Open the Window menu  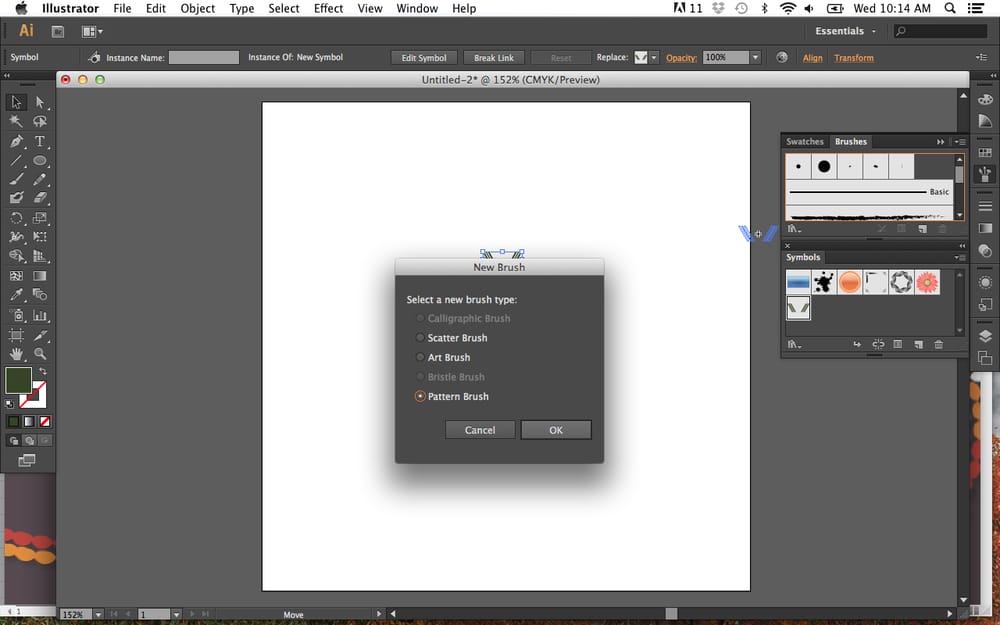[x=417, y=8]
